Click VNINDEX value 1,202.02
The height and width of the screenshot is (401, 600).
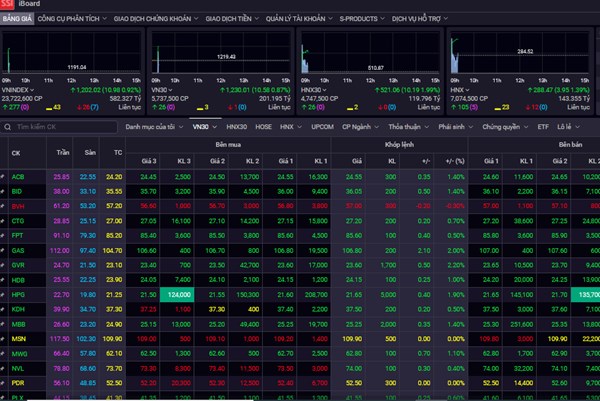coord(90,90)
